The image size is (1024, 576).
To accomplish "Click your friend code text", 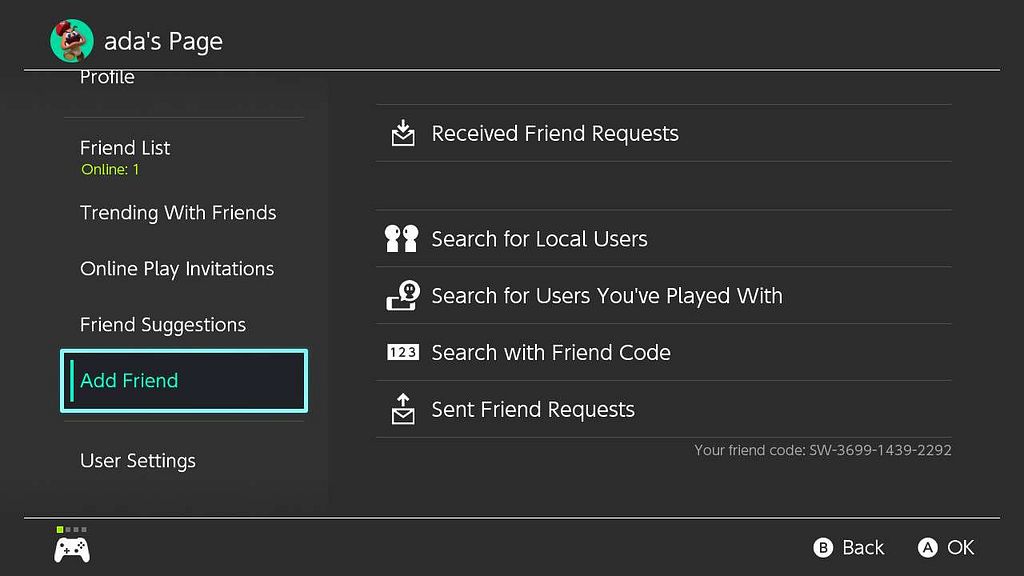I will (822, 450).
